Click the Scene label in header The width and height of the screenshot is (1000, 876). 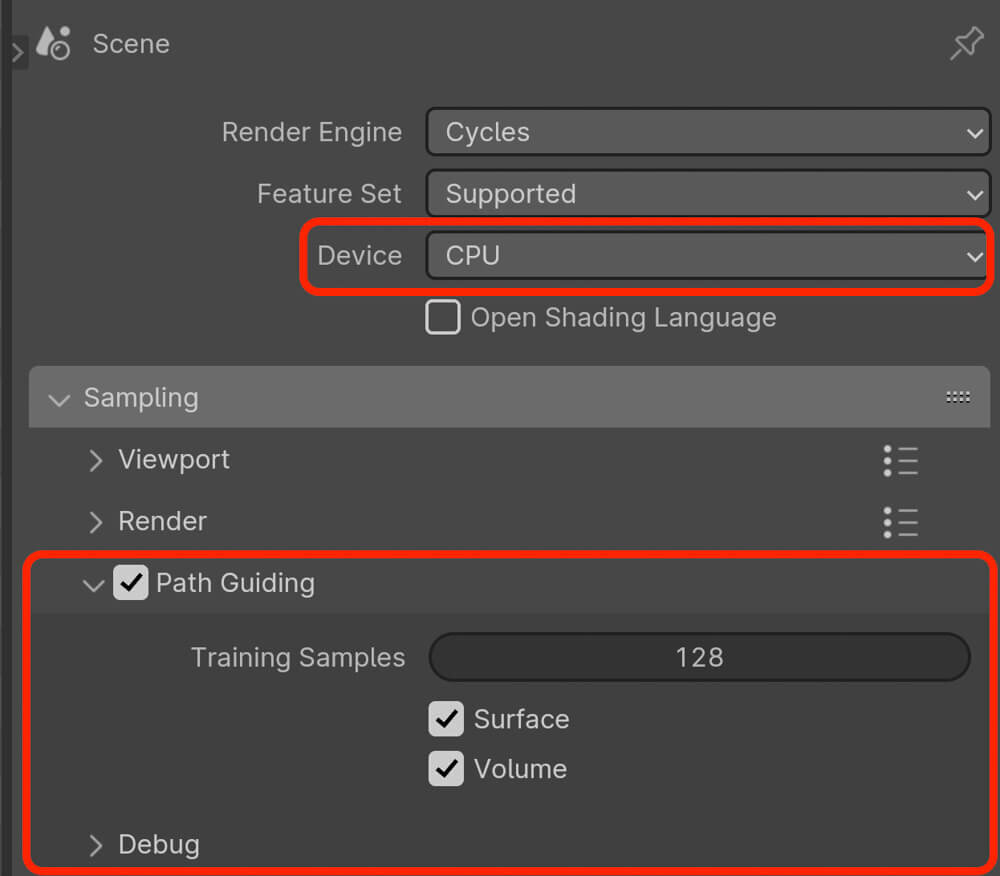(131, 44)
